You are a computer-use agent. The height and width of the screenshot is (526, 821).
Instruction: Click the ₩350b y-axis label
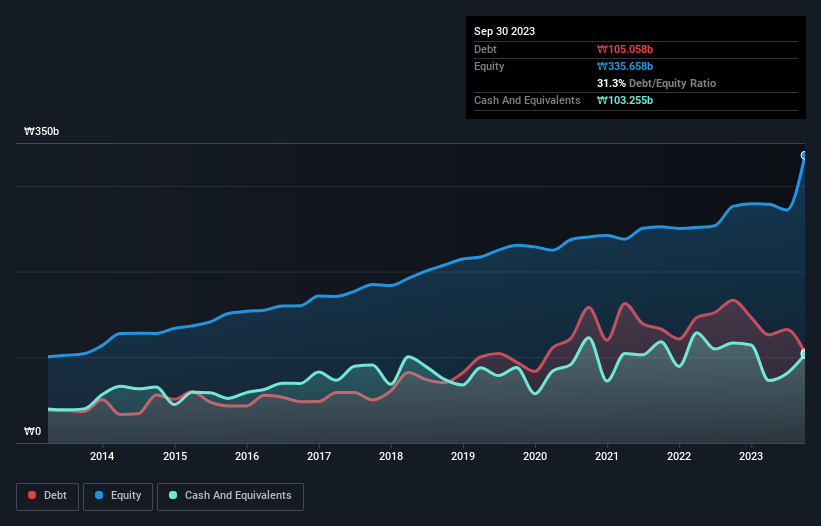(x=41, y=131)
